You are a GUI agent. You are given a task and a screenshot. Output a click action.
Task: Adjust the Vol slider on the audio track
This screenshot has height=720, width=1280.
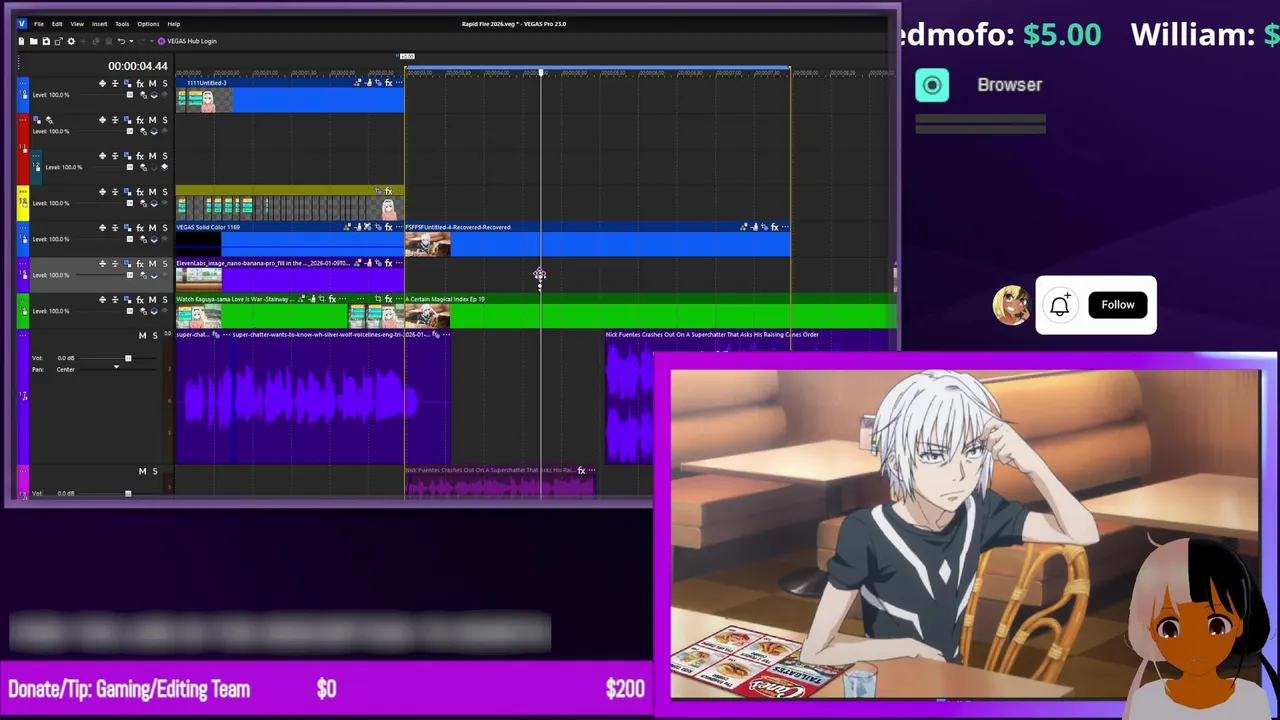tap(128, 358)
